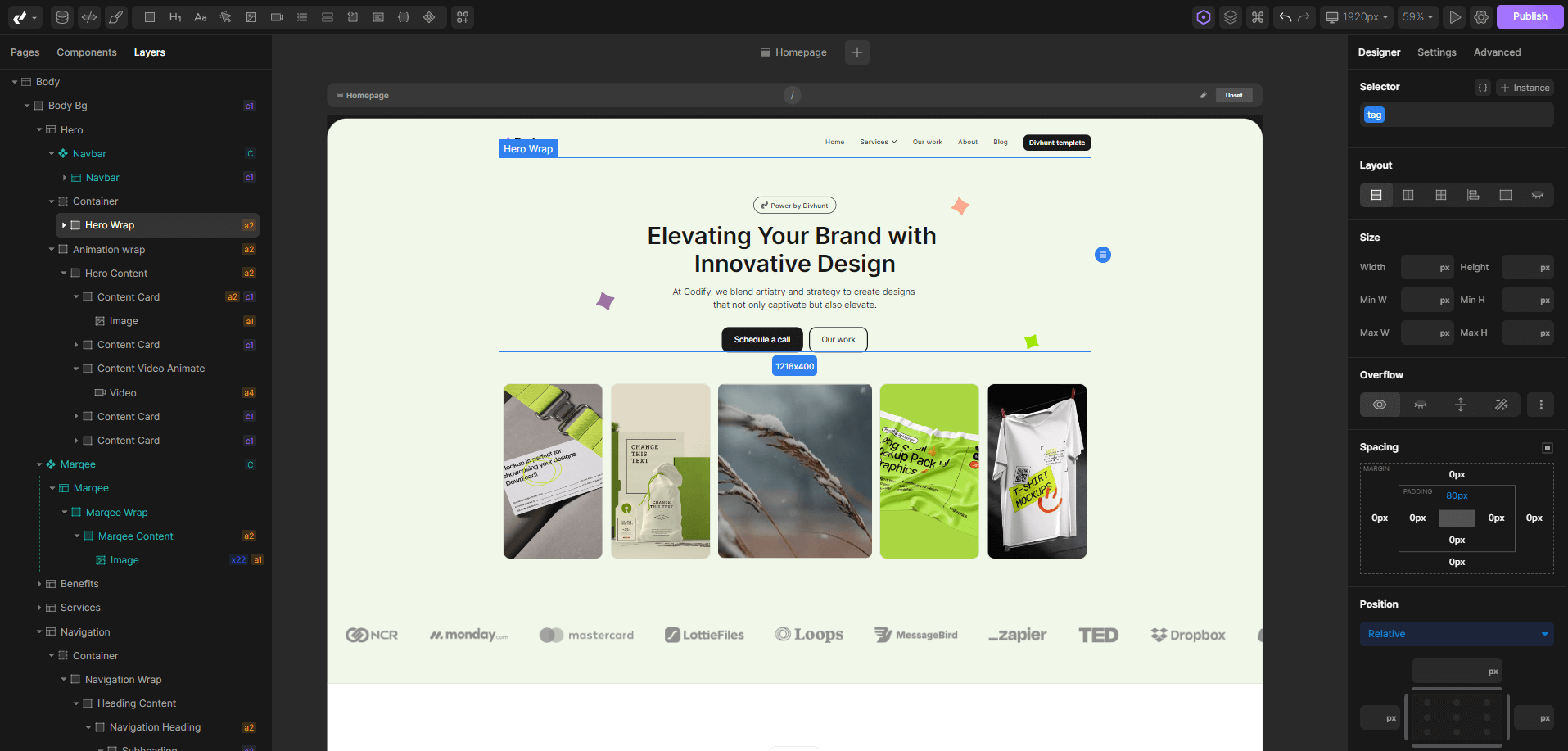Image resolution: width=1568 pixels, height=751 pixels.
Task: Start preview with the play icon
Action: (x=1454, y=17)
